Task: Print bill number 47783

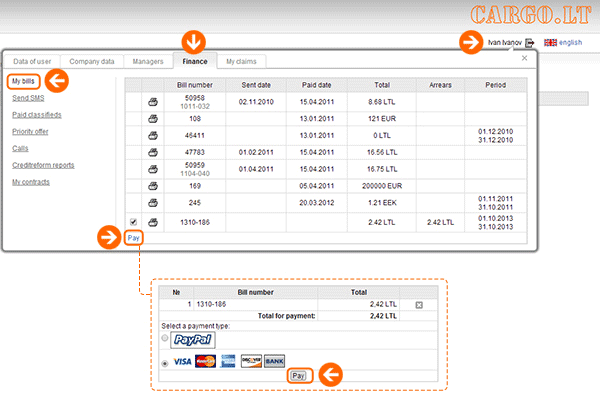Action: [153, 151]
